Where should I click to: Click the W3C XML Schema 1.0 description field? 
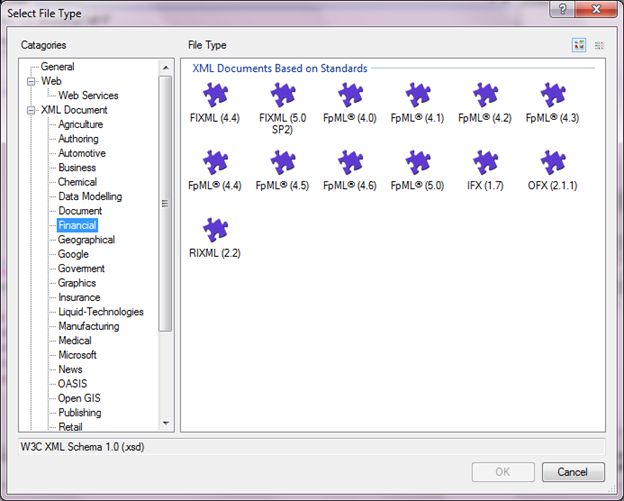(312, 447)
